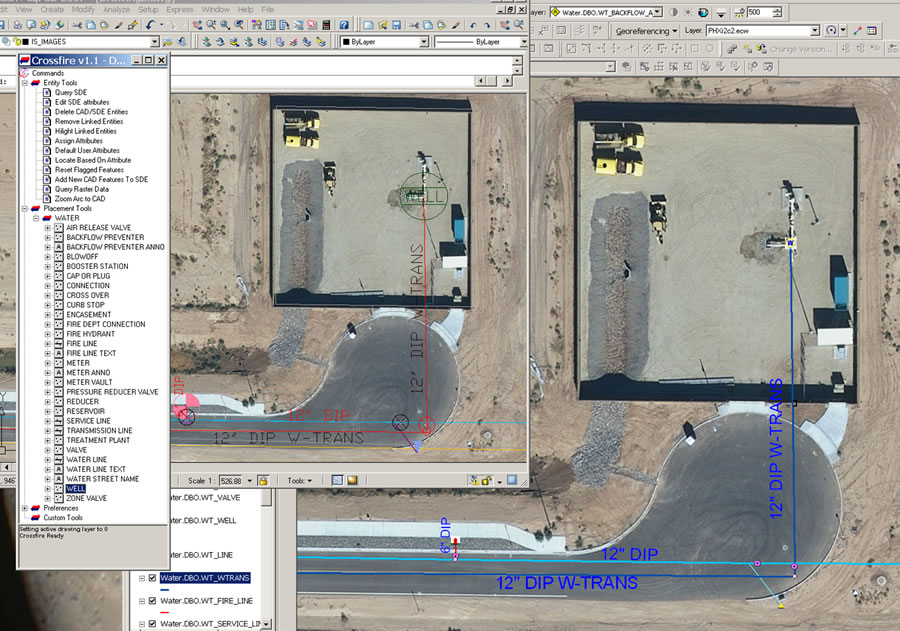This screenshot has height=631, width=900.
Task: Select ZONE VALVE tree item
Action: point(87,498)
